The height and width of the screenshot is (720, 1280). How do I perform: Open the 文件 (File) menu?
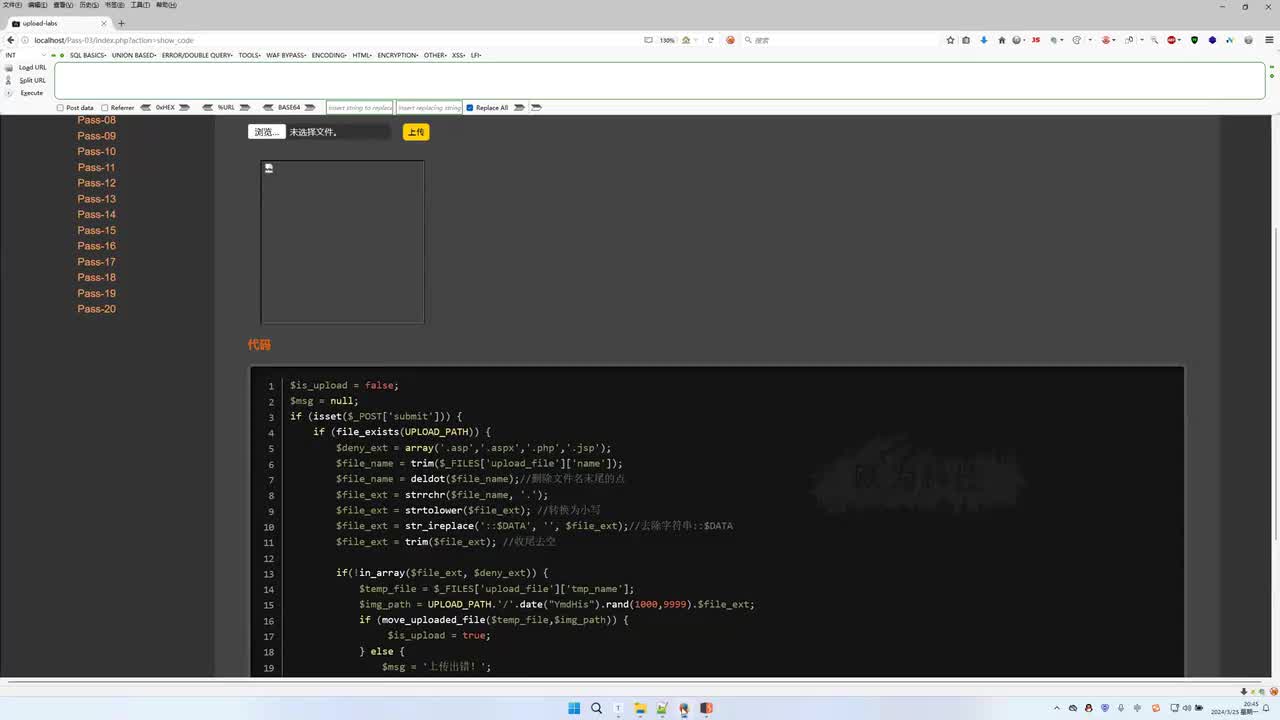pos(12,5)
